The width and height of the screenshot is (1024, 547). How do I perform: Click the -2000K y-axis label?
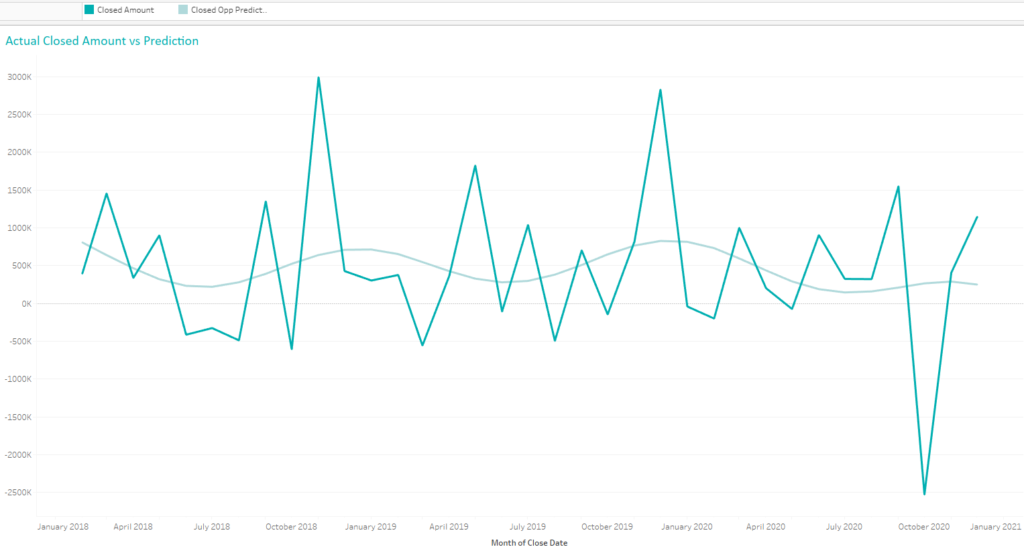point(18,455)
